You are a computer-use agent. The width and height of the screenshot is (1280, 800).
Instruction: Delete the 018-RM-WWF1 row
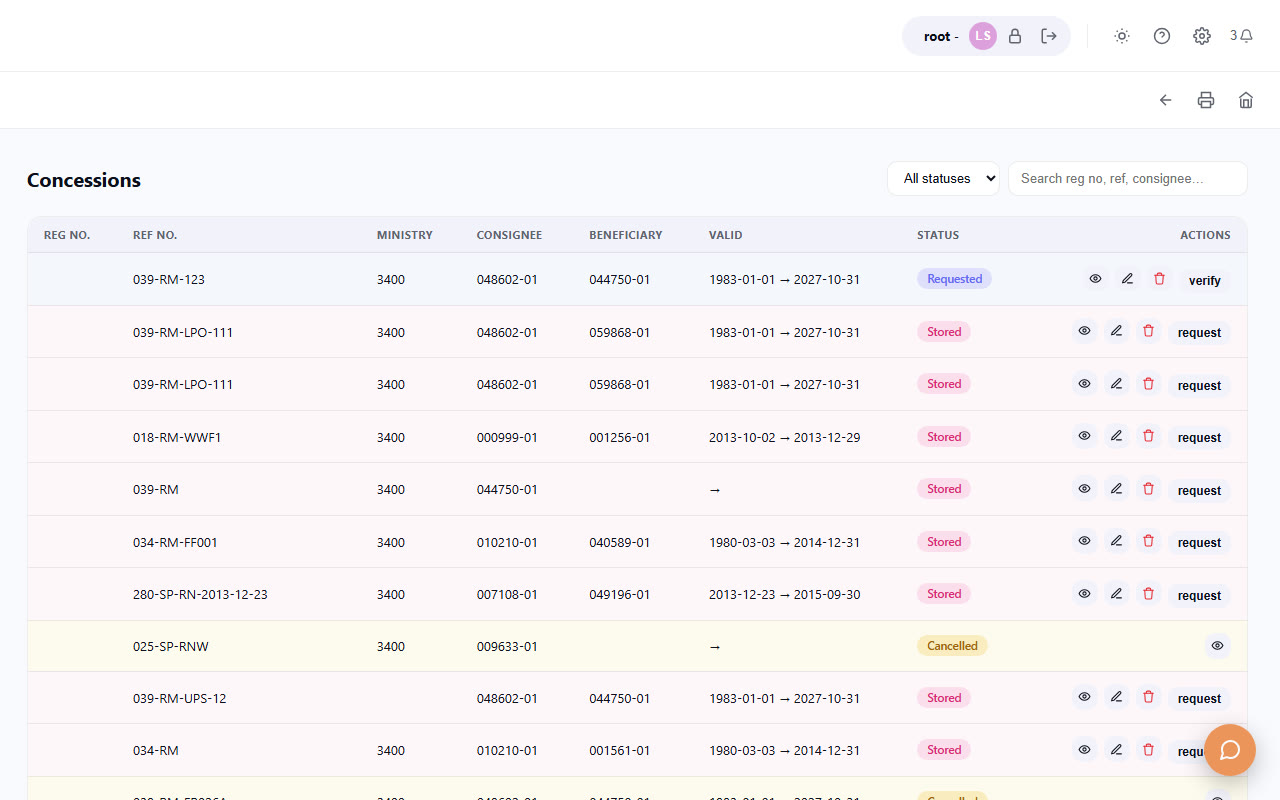click(1149, 436)
